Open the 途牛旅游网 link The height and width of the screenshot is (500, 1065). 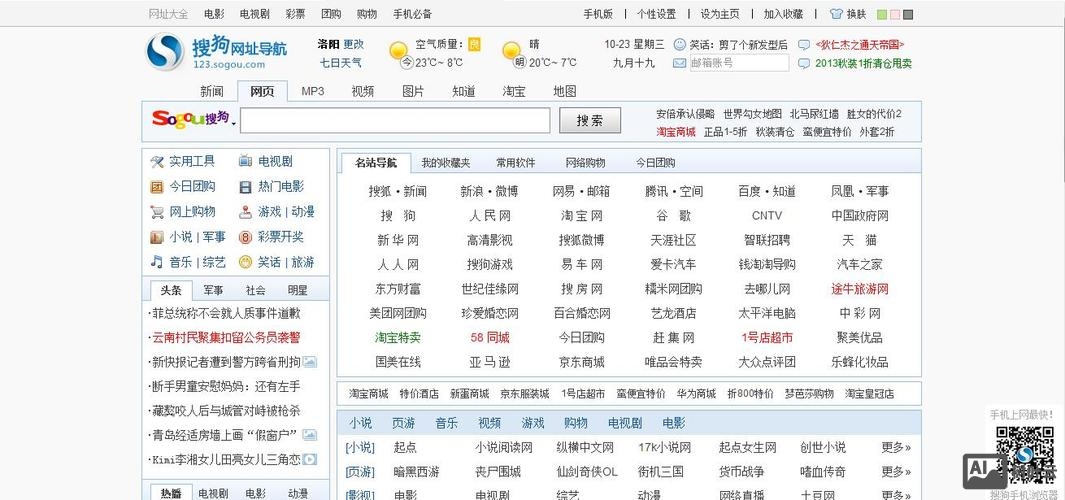[860, 289]
